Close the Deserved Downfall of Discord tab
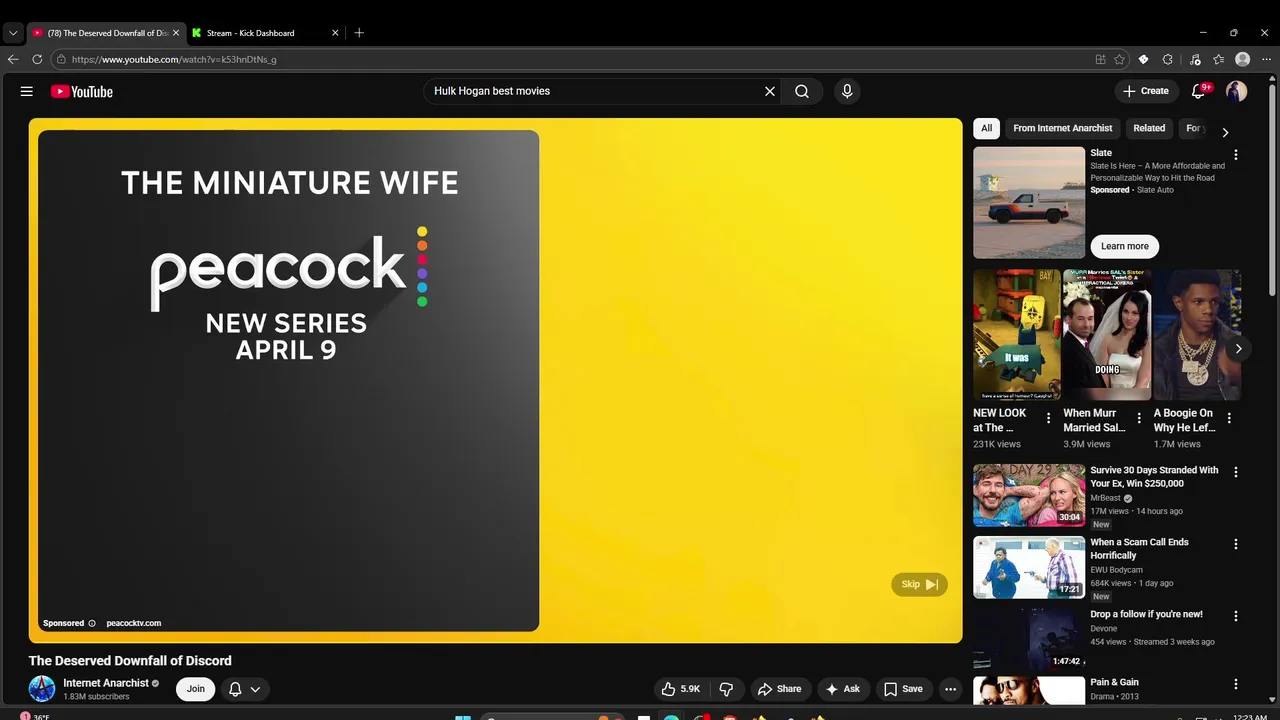The height and width of the screenshot is (720, 1280). [176, 33]
